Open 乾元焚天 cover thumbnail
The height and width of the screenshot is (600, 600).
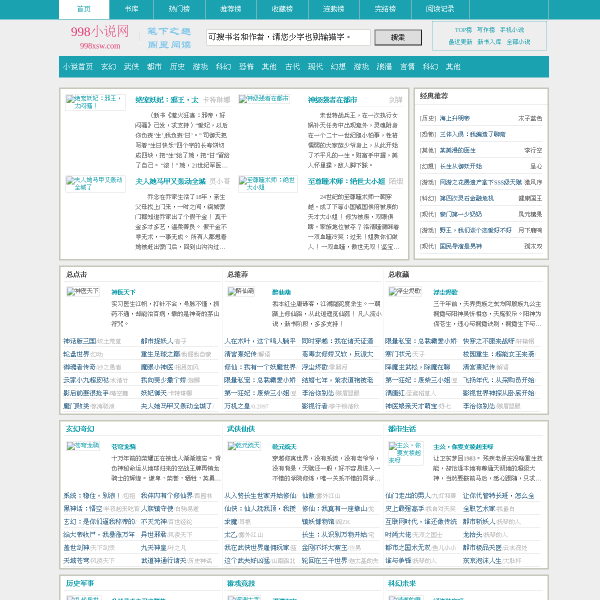pos(244,446)
